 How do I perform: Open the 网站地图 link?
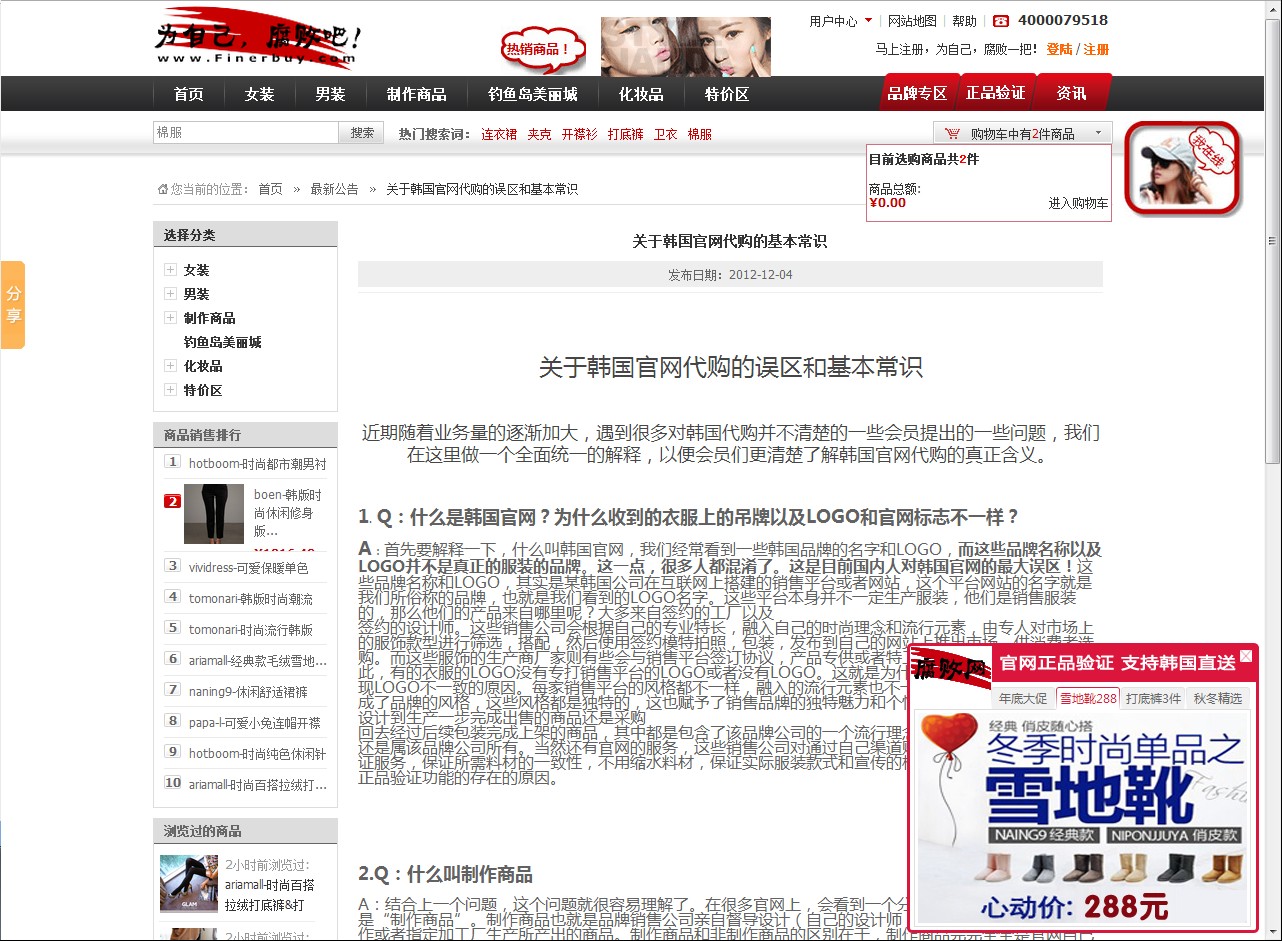912,21
